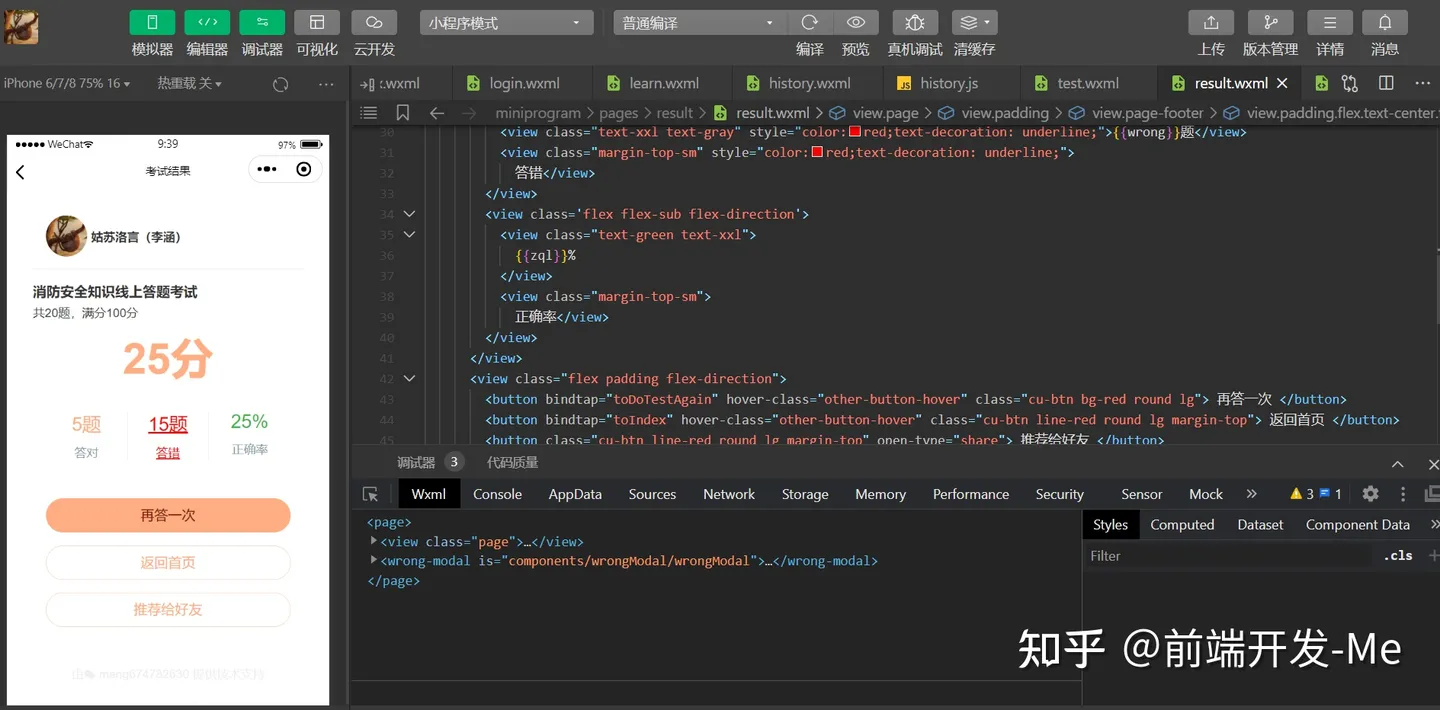Click the compile refresh icon (编译)
Viewport: 1440px width, 710px height.
tap(810, 23)
